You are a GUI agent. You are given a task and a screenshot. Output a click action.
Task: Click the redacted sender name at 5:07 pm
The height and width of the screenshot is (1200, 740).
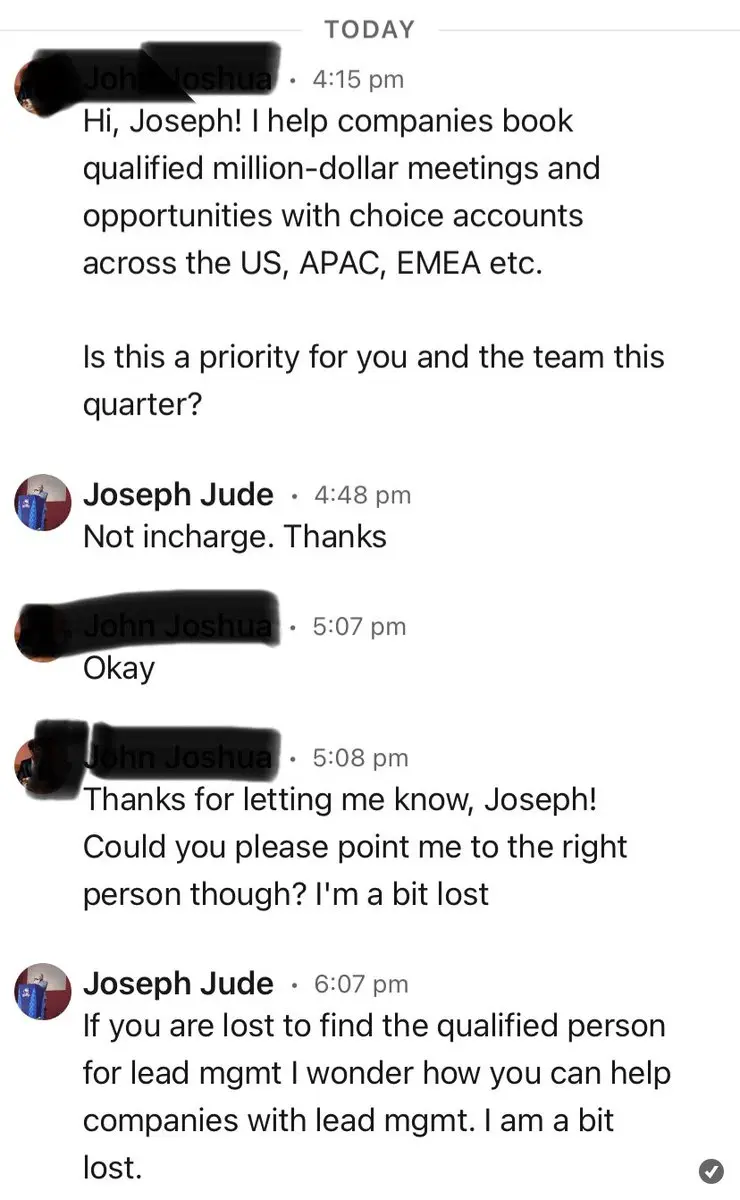pos(178,626)
